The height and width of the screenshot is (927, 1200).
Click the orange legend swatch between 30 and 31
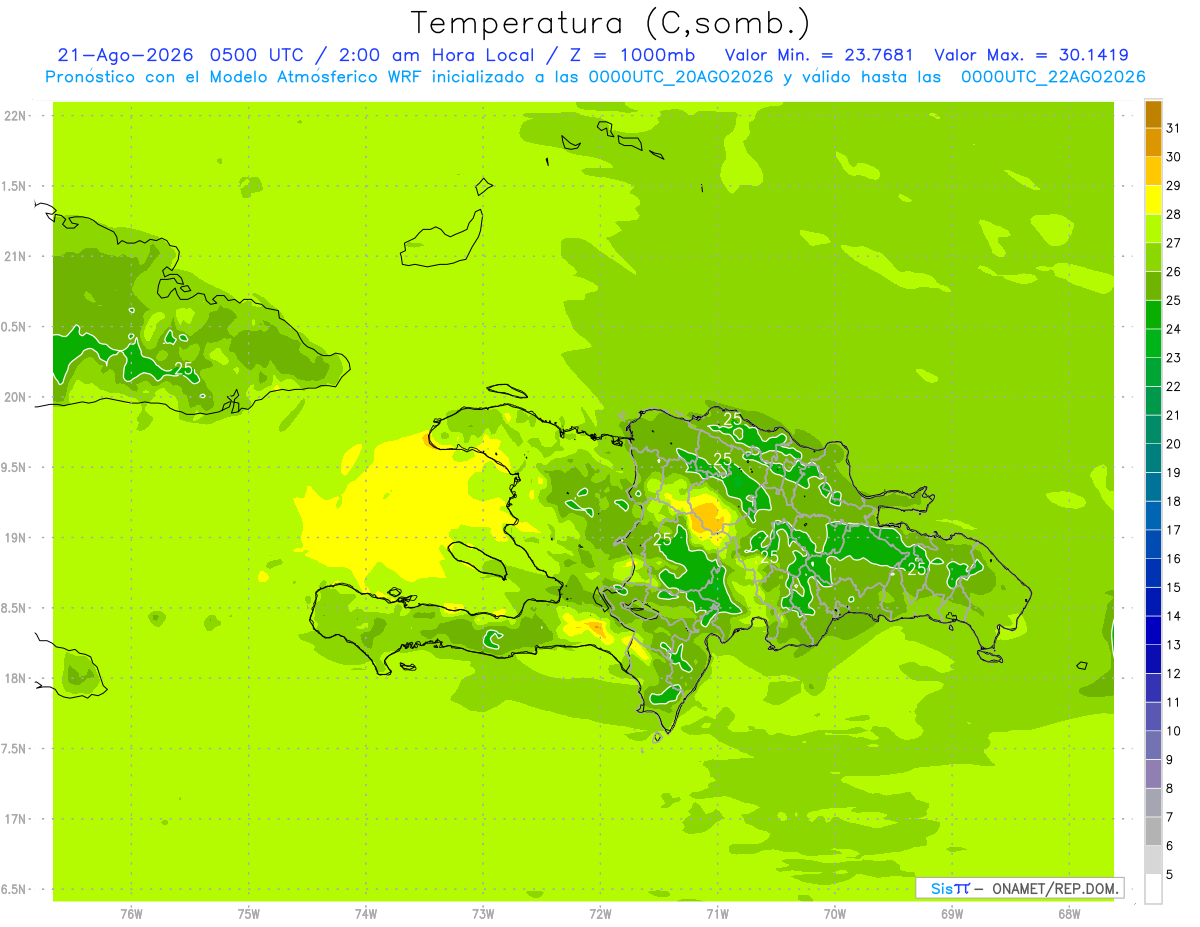click(1153, 143)
